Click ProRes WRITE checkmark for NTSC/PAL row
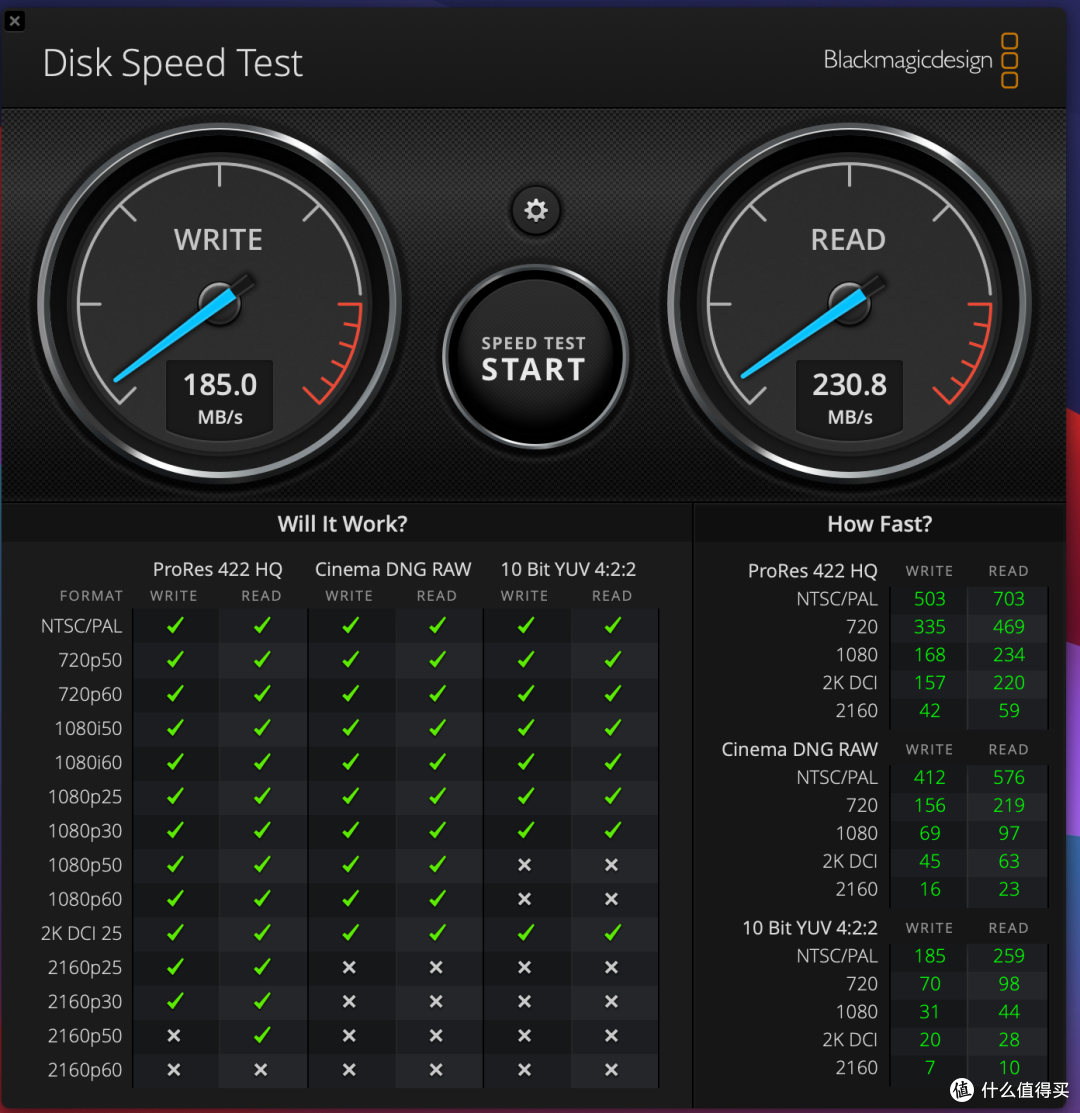 click(175, 625)
